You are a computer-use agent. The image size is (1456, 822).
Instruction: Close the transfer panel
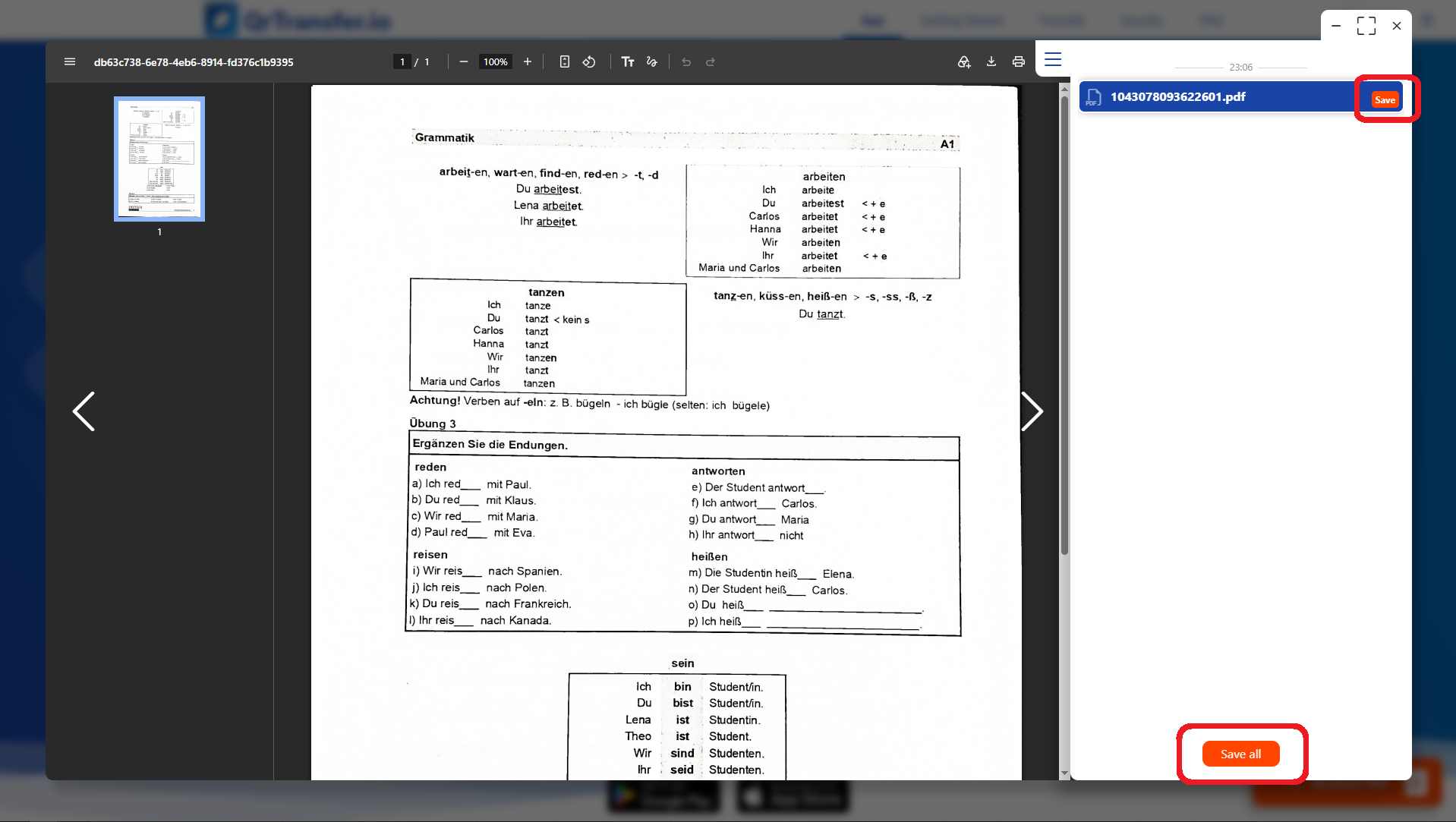[1397, 26]
